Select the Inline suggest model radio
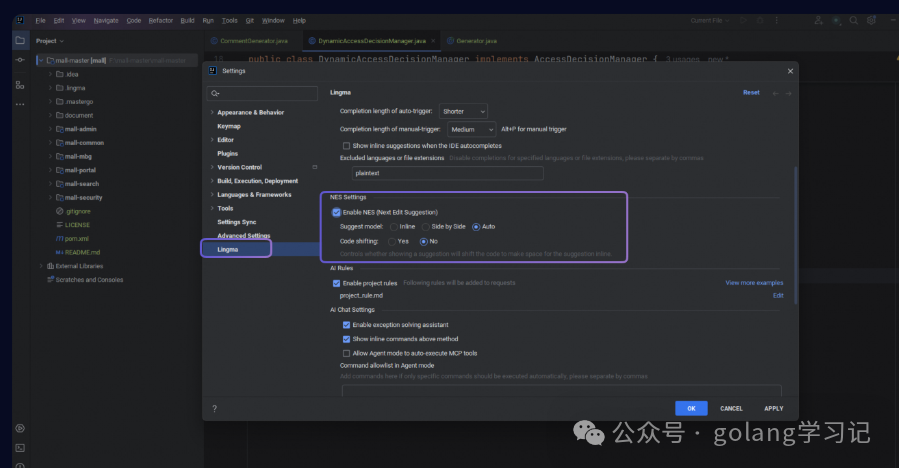The height and width of the screenshot is (468, 899). (x=394, y=227)
